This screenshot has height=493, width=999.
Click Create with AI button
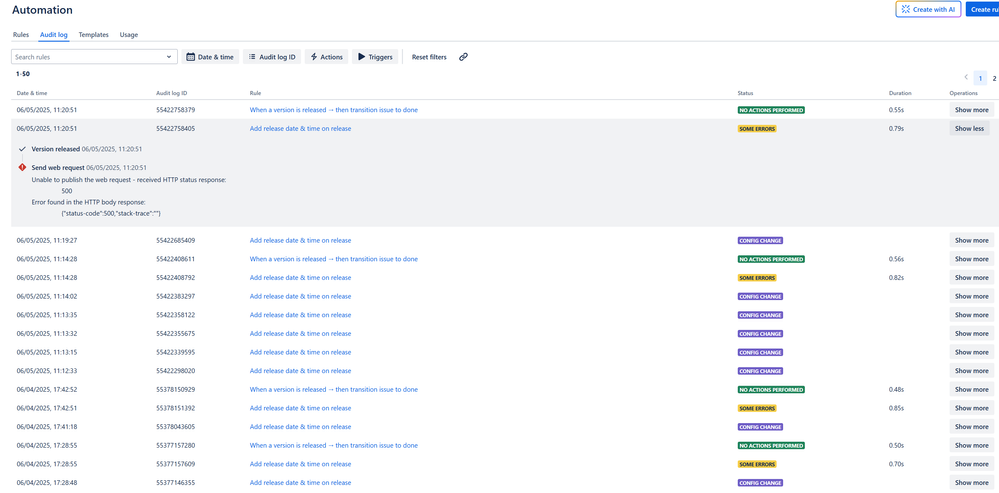[928, 10]
